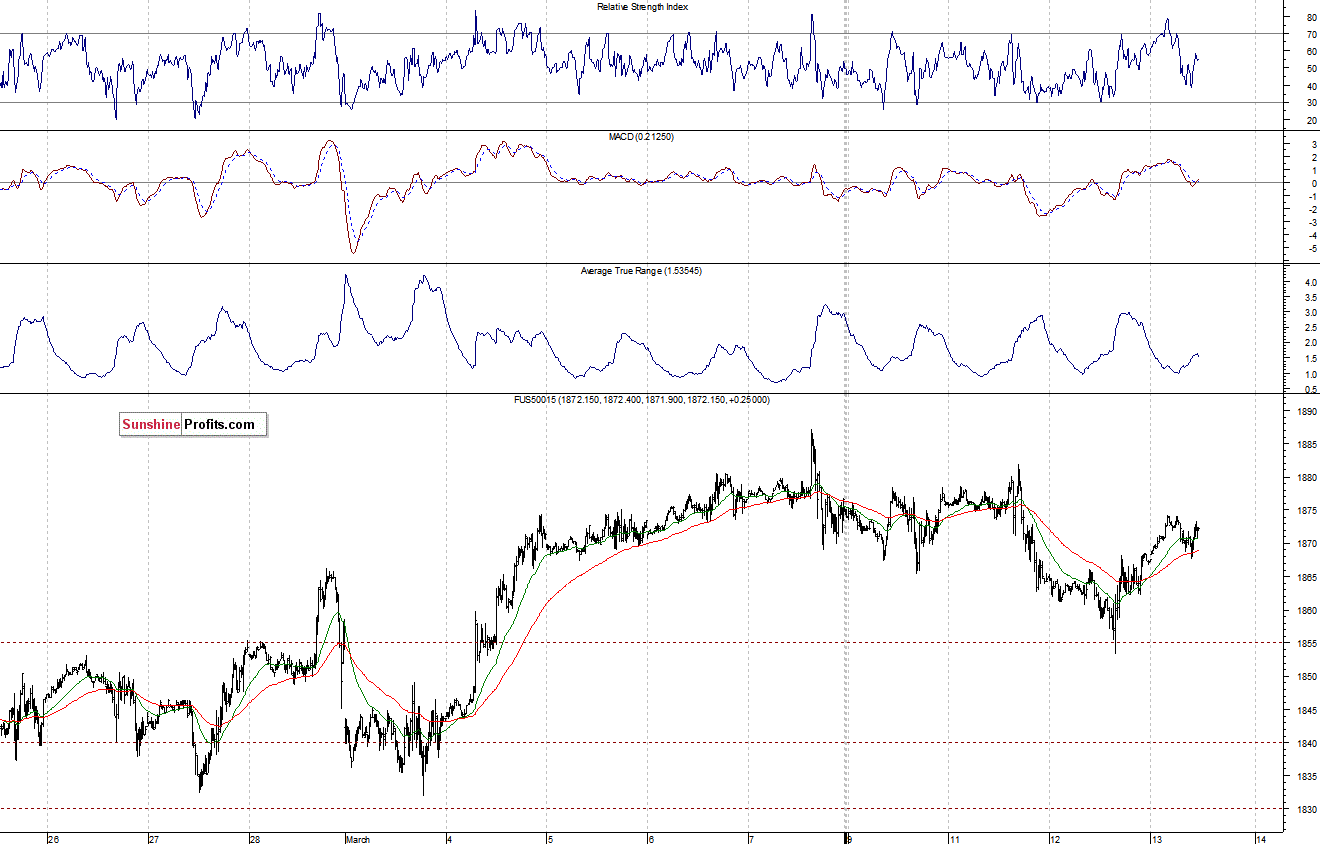Select the 12 date label on time axis
This screenshot has height=844, width=1320.
pyautogui.click(x=1054, y=839)
